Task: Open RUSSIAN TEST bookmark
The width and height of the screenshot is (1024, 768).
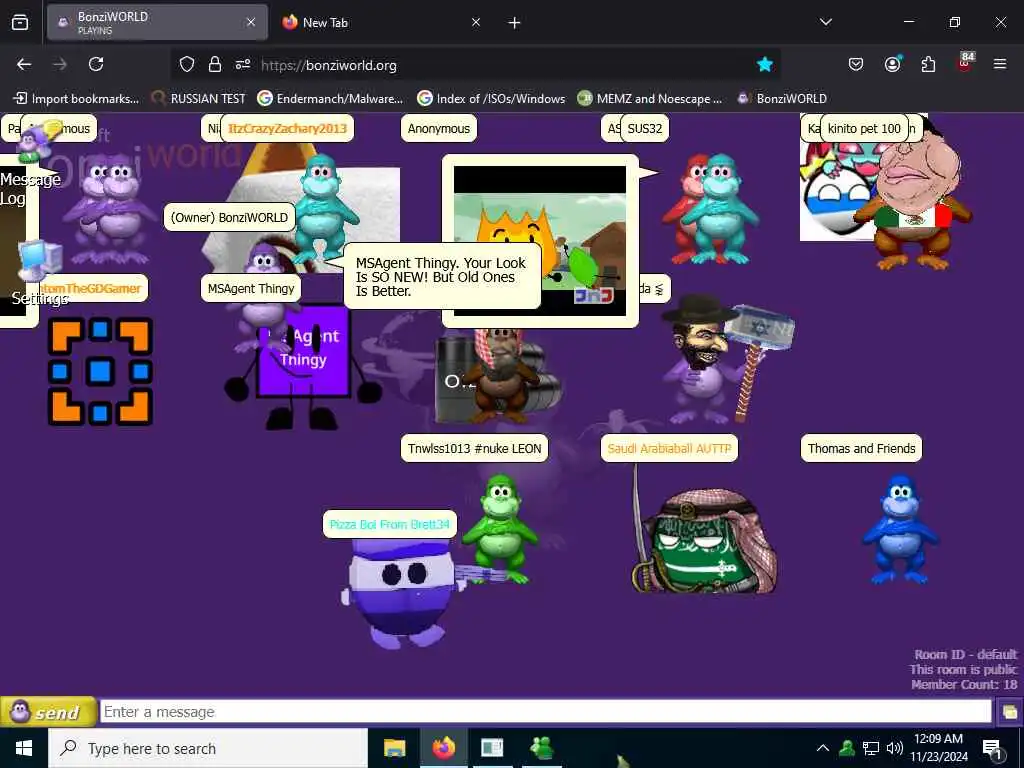Action: pos(199,99)
